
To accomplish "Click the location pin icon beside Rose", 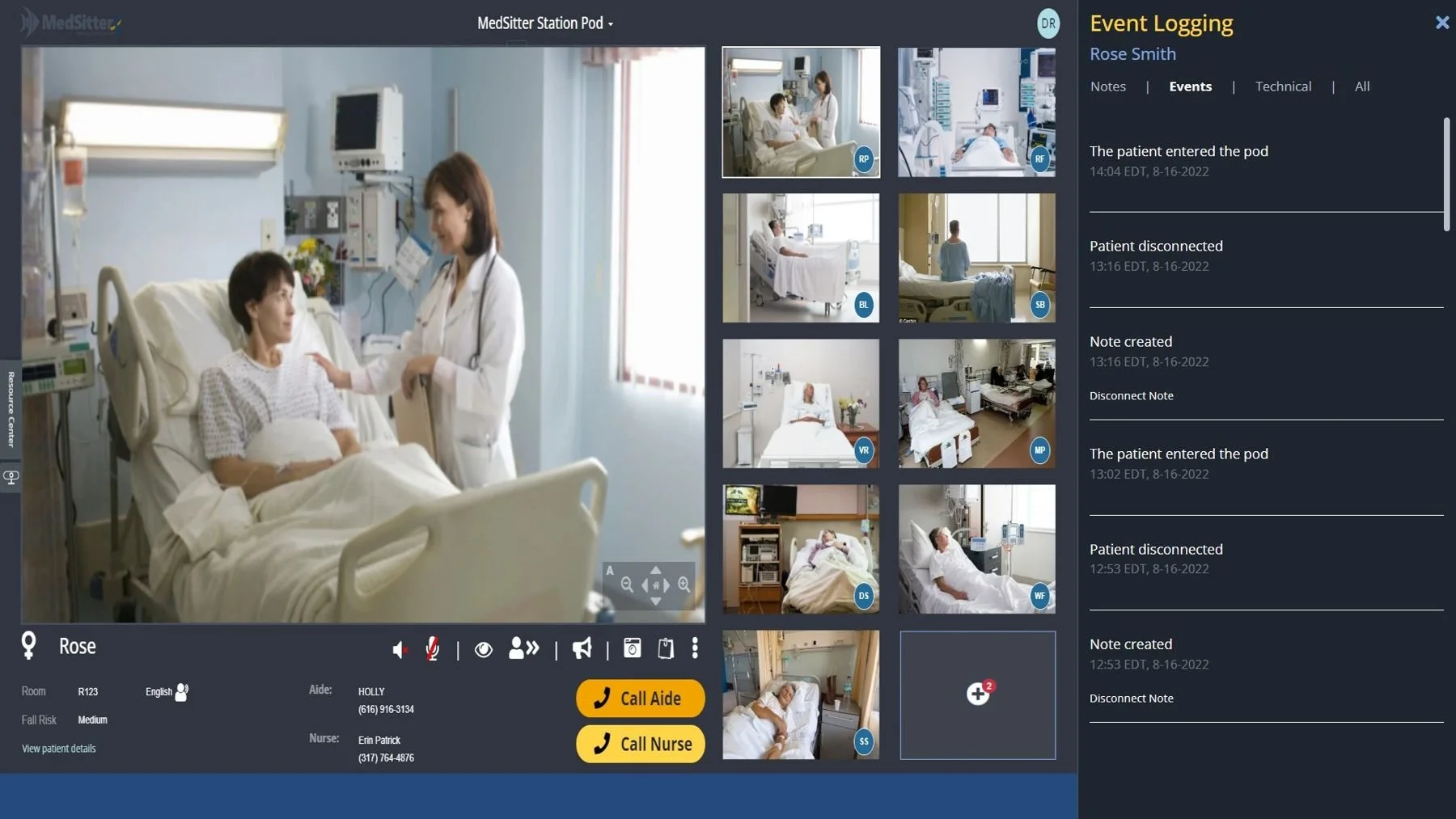I will [x=28, y=645].
